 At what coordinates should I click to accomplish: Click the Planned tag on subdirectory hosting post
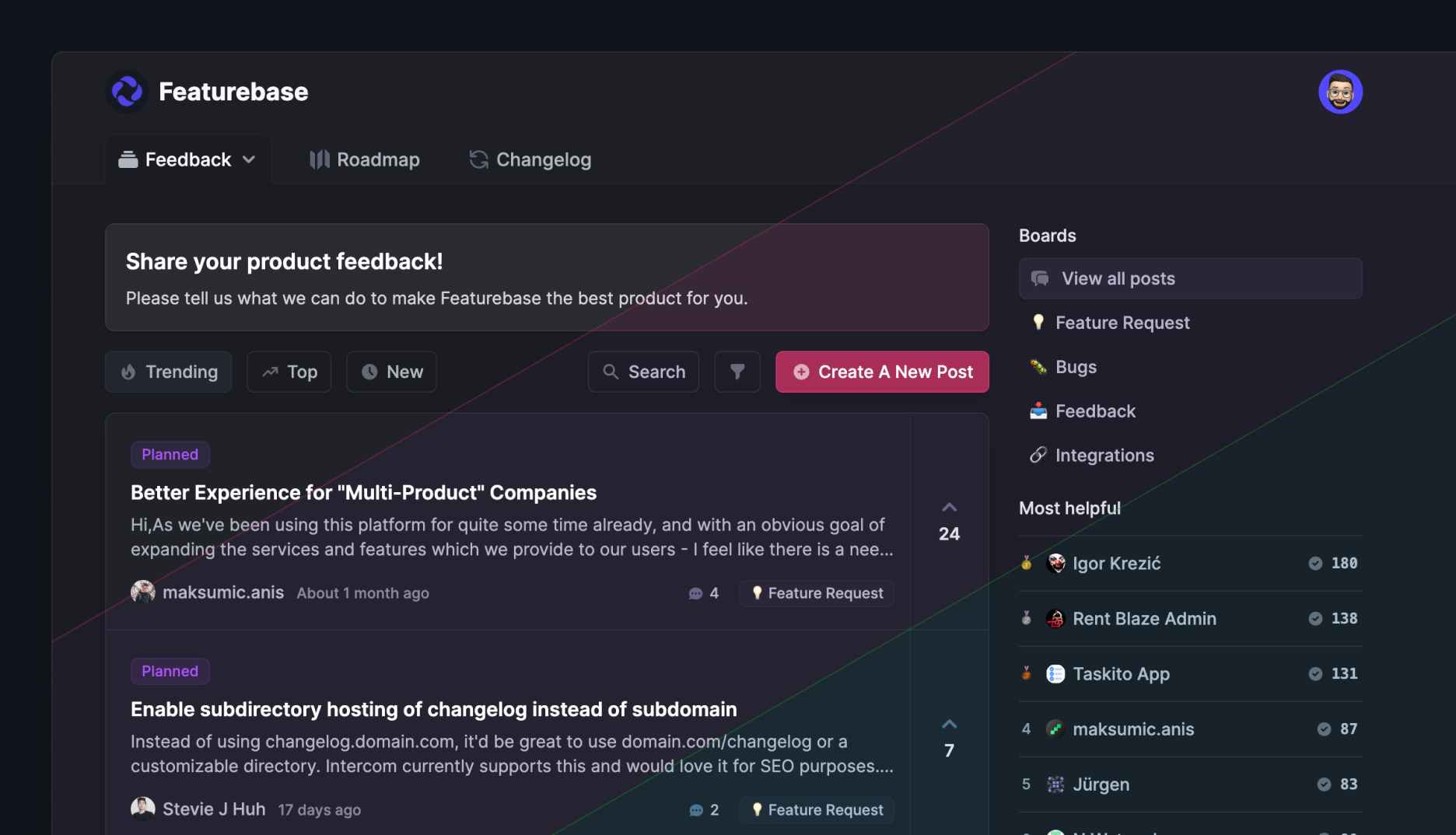pos(170,671)
